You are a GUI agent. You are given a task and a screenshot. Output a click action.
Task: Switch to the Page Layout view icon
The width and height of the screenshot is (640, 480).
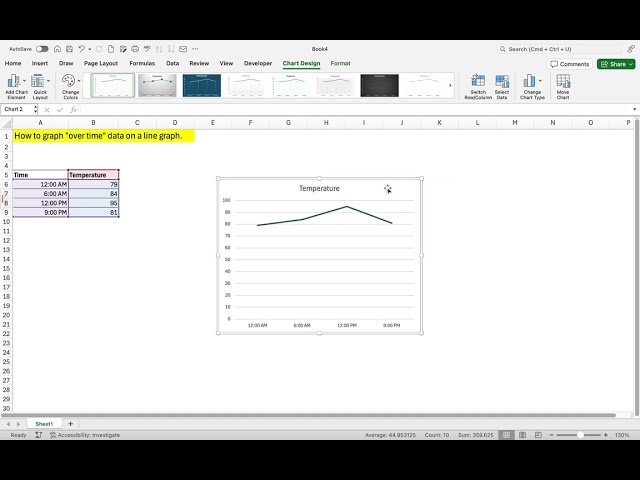pyautogui.click(x=522, y=435)
